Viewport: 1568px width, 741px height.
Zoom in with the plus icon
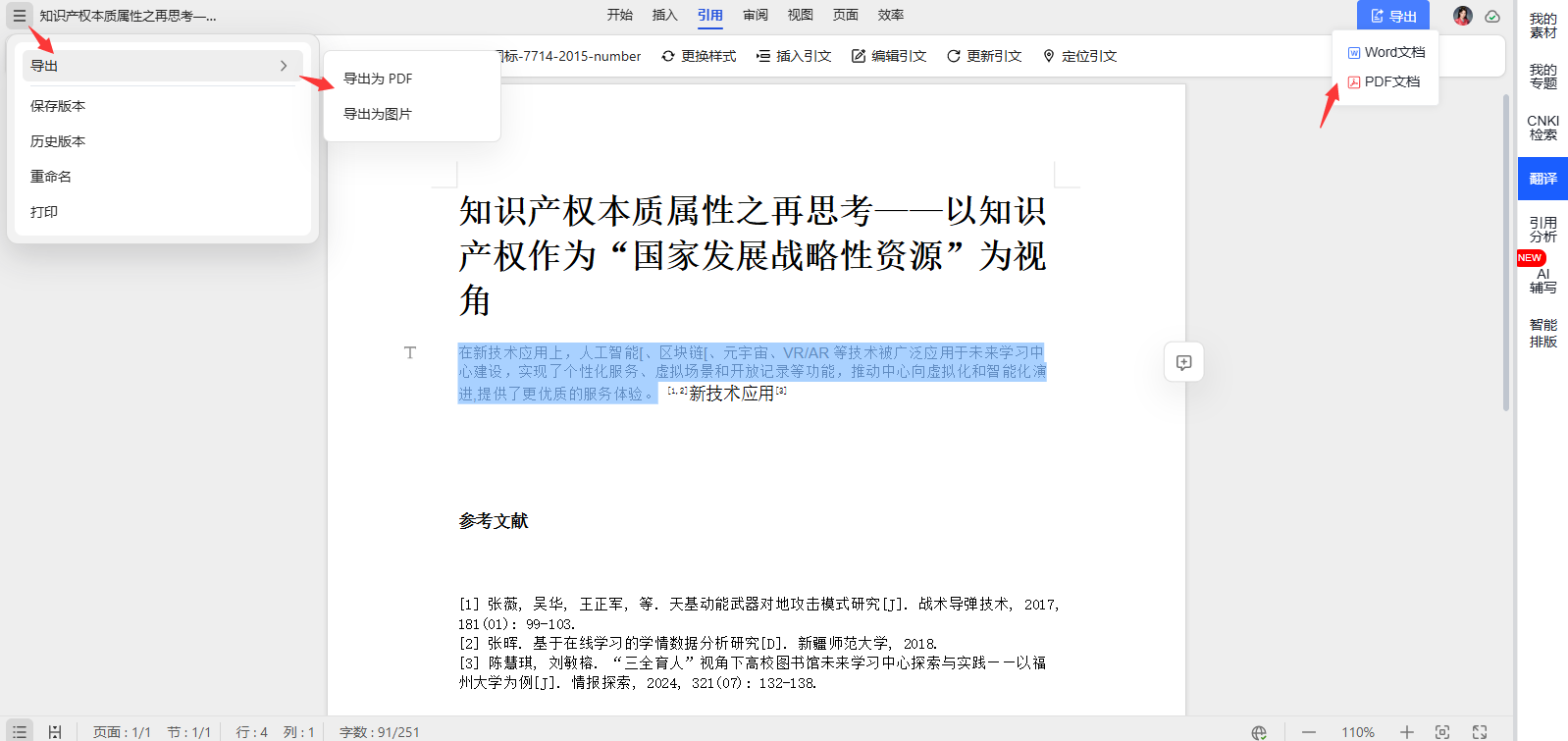pyautogui.click(x=1406, y=732)
